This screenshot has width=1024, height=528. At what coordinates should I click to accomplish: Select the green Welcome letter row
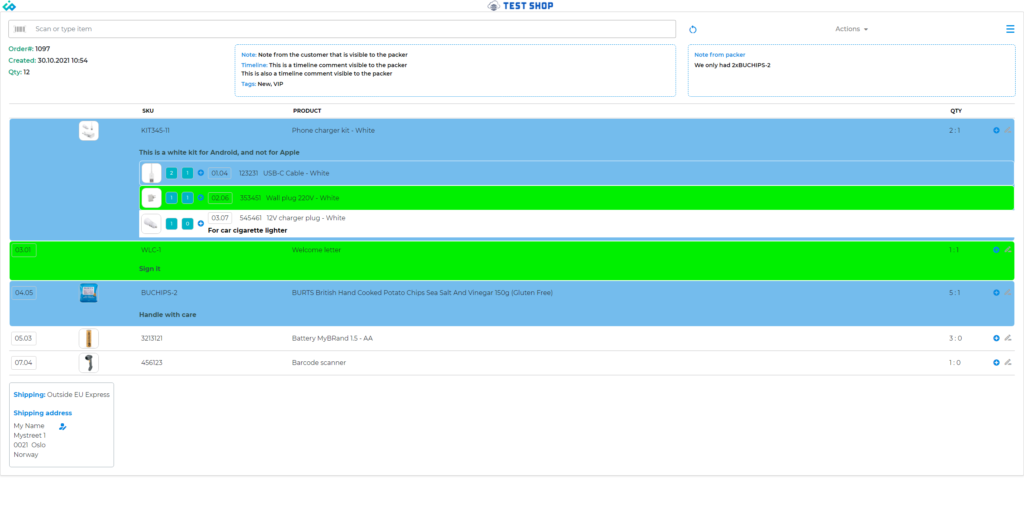coord(500,260)
